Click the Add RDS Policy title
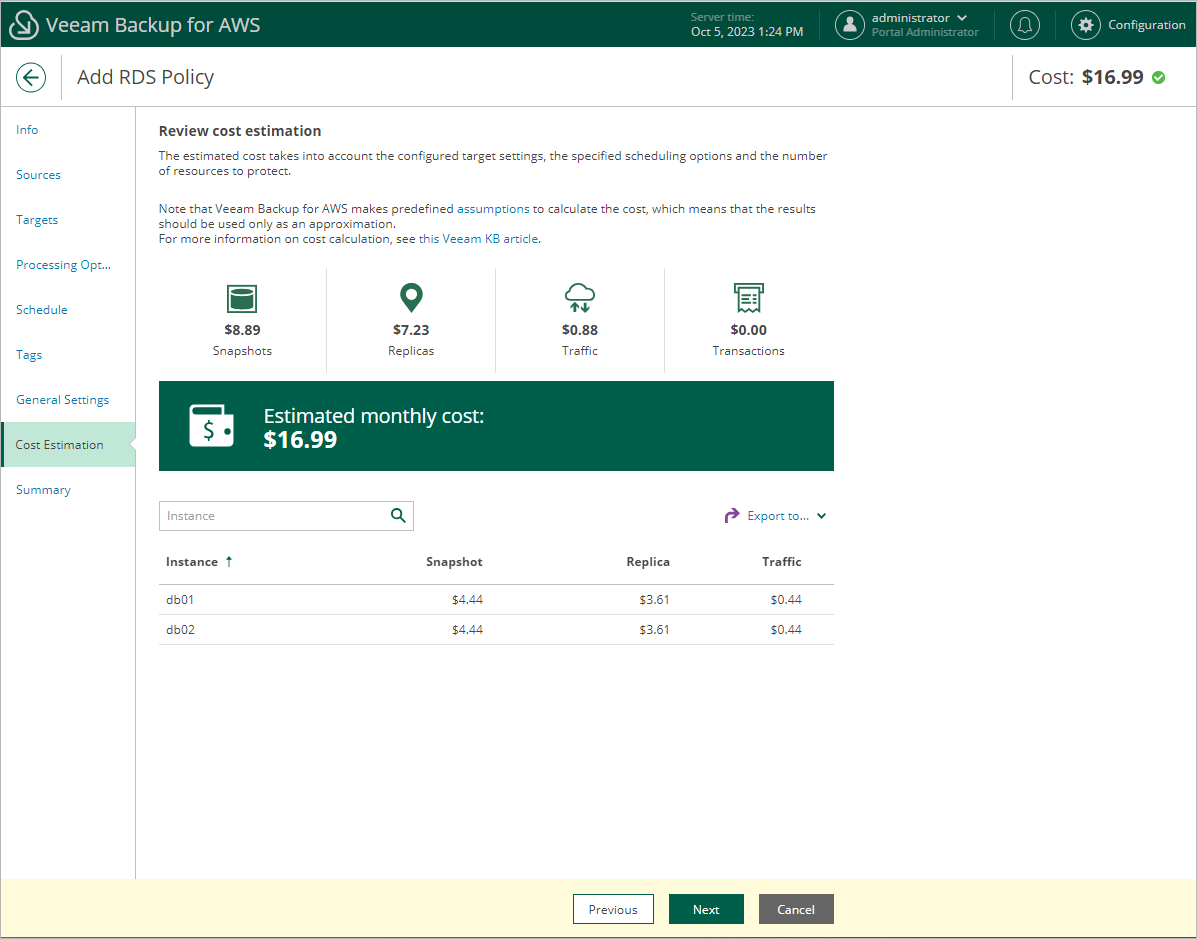The image size is (1197, 939). [145, 77]
